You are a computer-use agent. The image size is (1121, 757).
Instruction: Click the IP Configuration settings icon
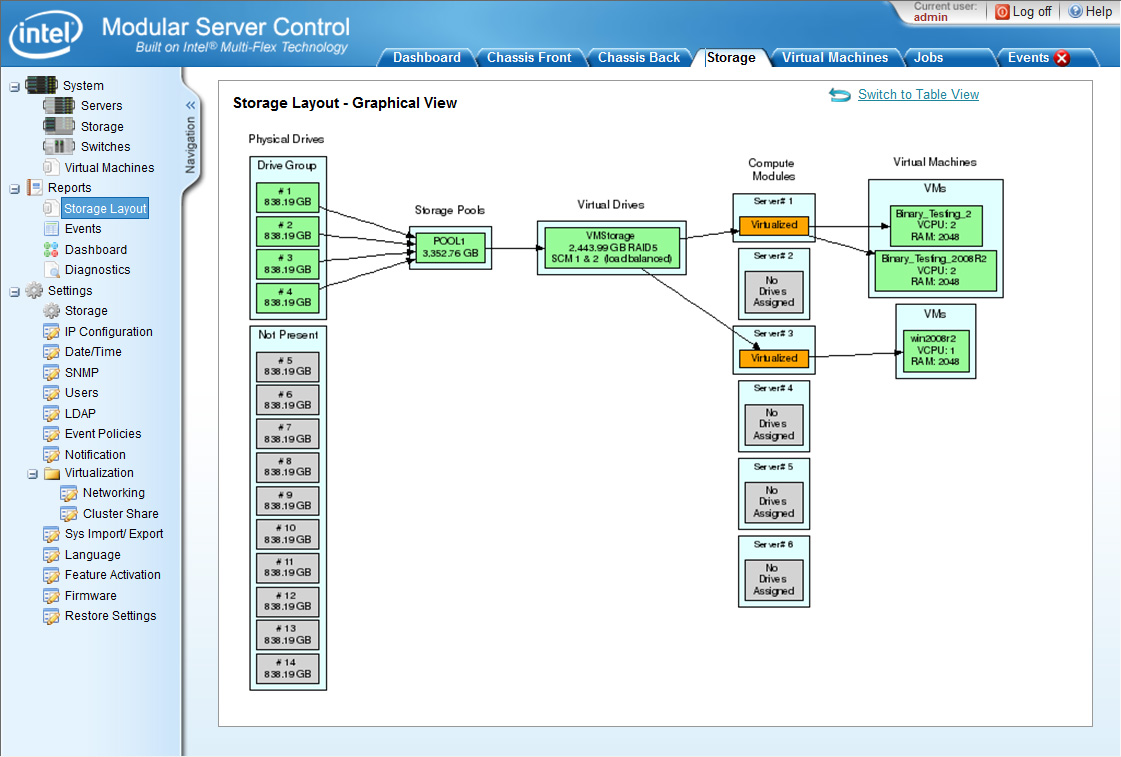(51, 332)
